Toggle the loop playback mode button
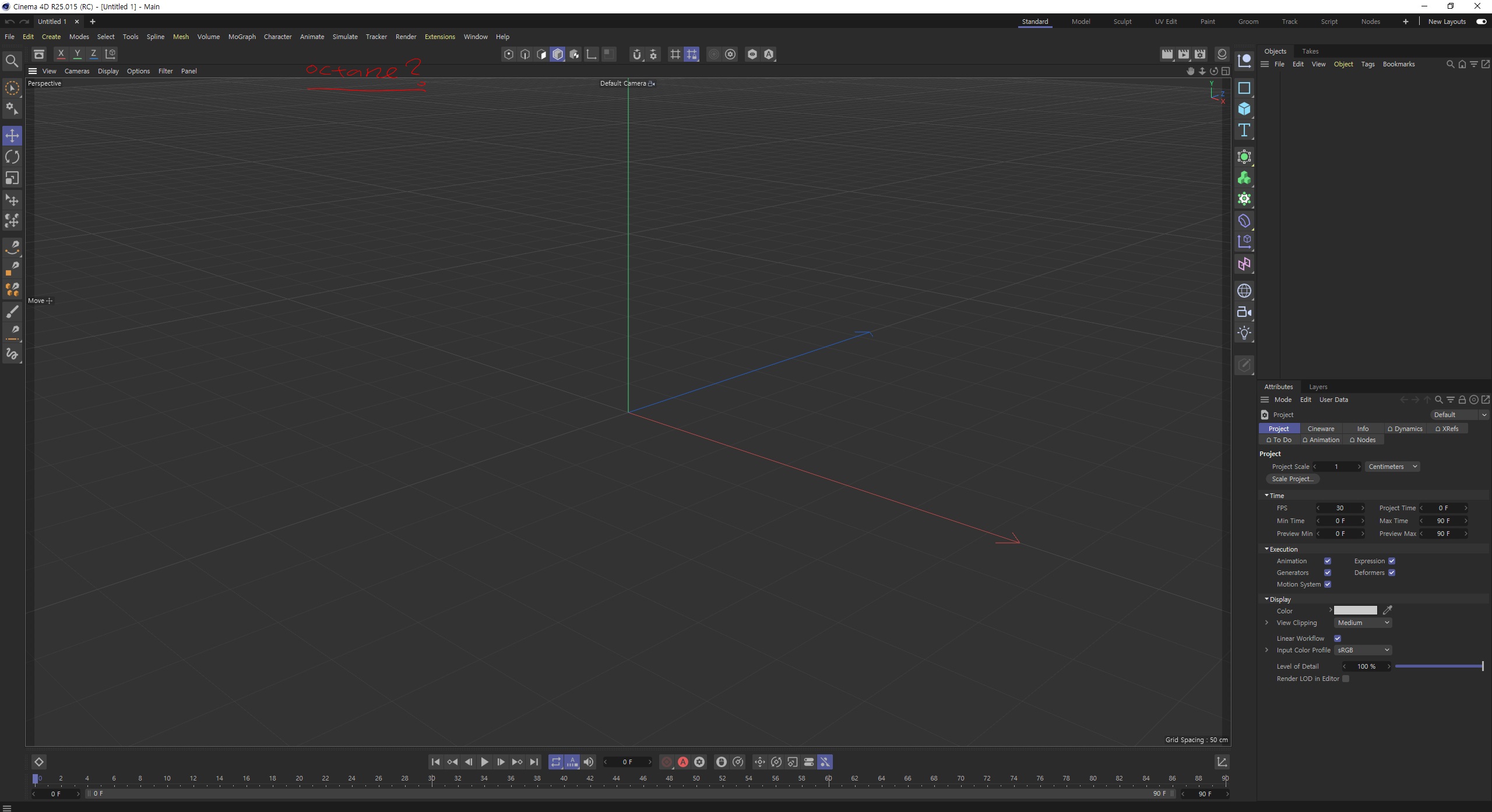This screenshot has width=1492, height=812. (556, 762)
